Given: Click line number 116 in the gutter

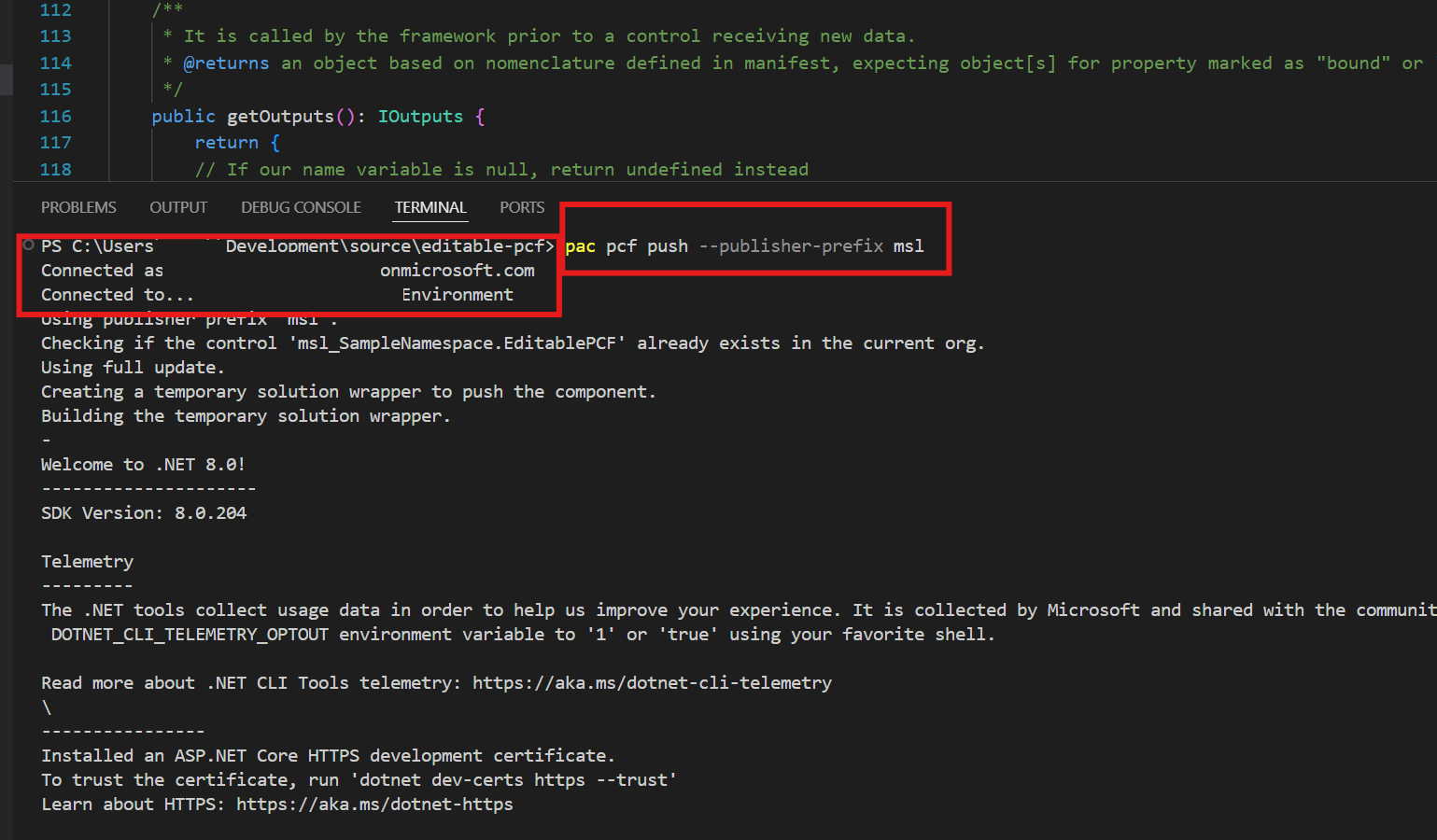Looking at the screenshot, I should coord(56,116).
